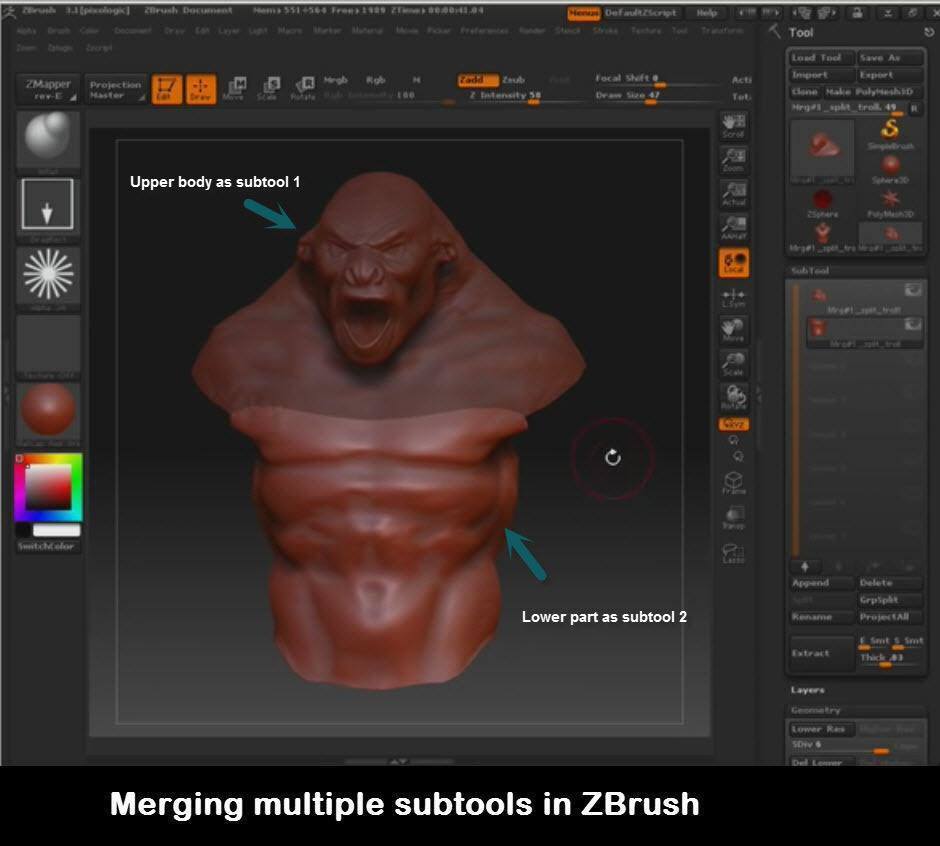The width and height of the screenshot is (940, 846).
Task: Toggle Rgb paint mode
Action: [376, 80]
